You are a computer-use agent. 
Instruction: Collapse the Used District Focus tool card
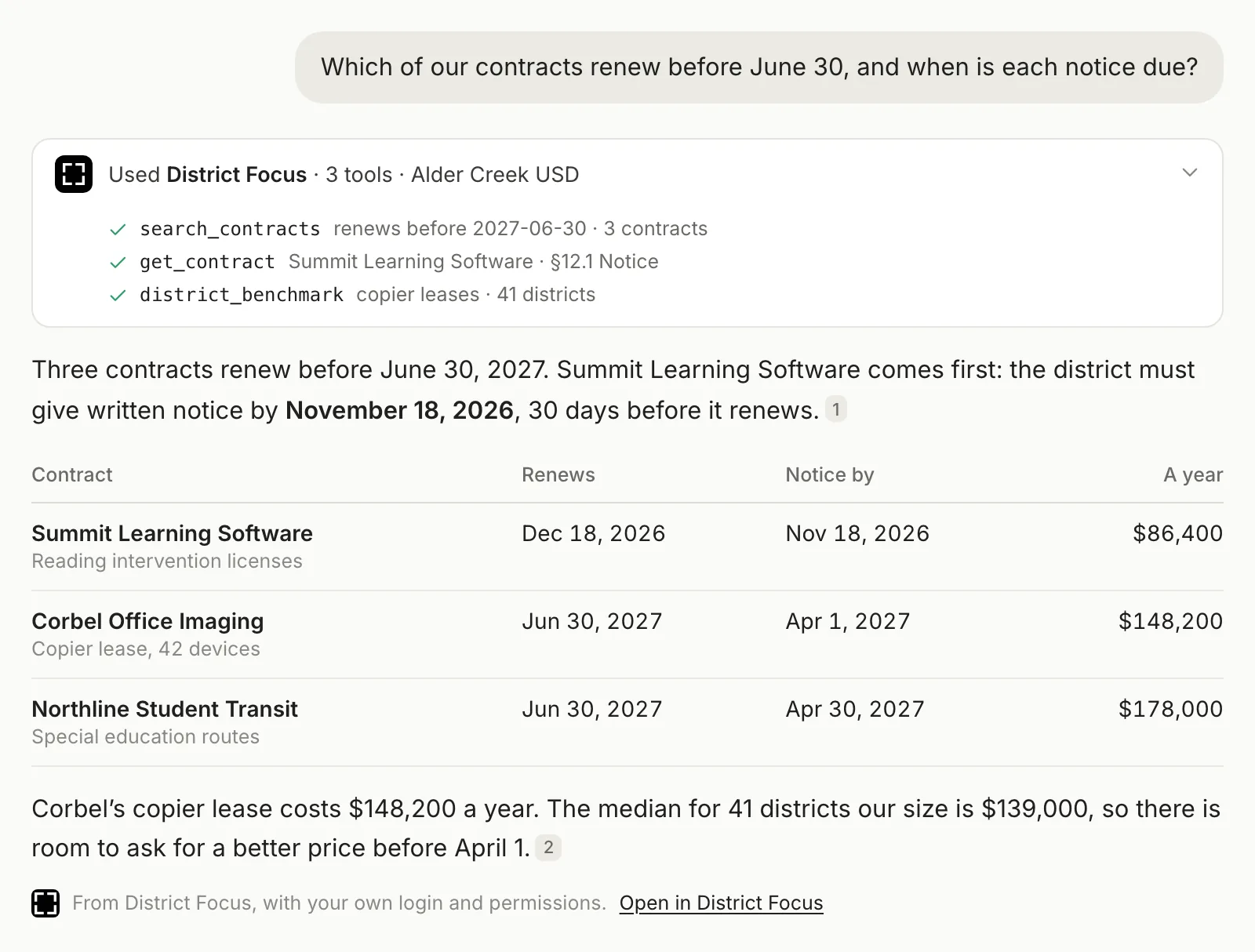pos(1190,173)
